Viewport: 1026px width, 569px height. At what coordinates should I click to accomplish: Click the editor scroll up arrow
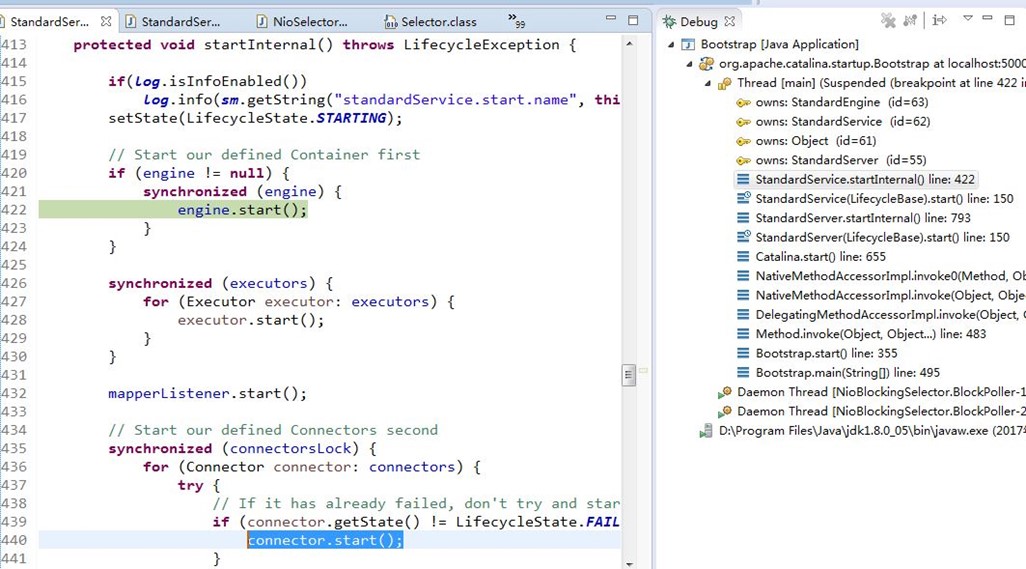point(629,44)
